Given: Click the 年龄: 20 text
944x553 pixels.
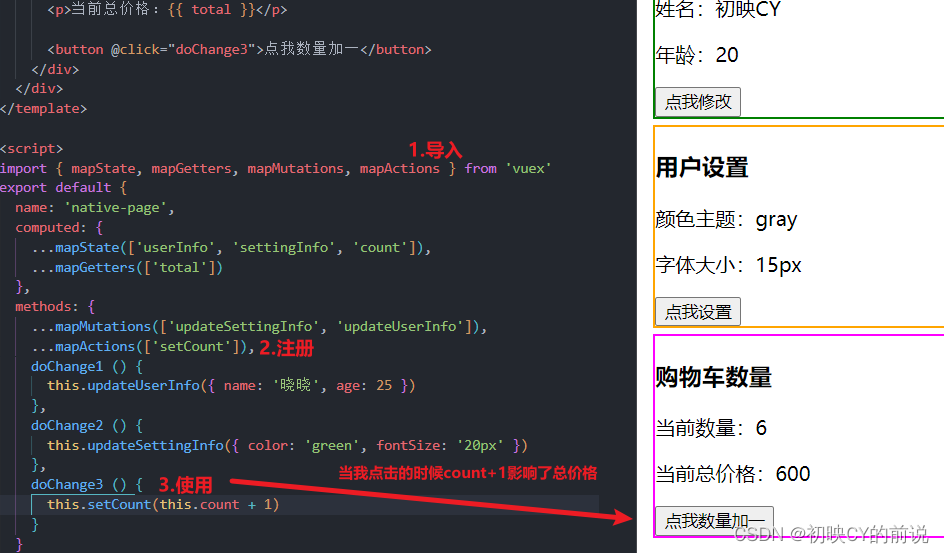Looking at the screenshot, I should click(697, 55).
